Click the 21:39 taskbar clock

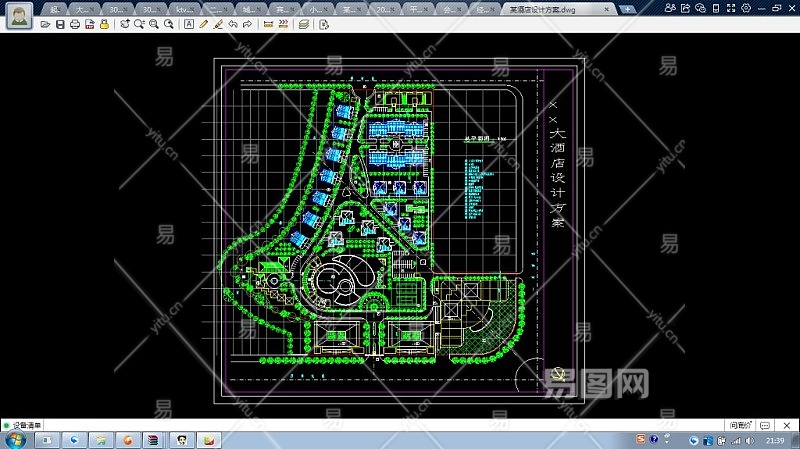tap(774, 440)
